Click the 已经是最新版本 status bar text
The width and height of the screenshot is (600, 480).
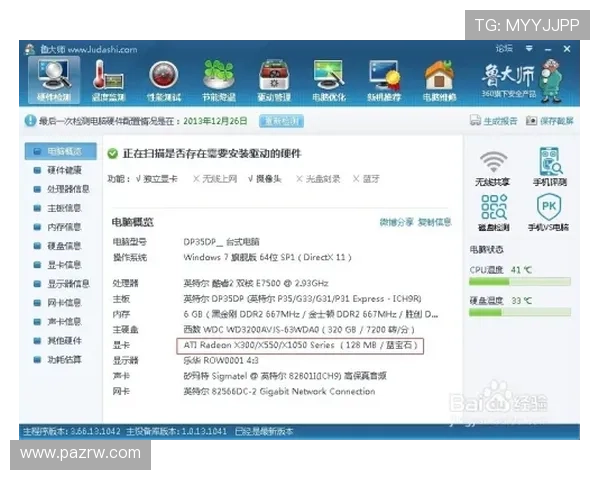tap(264, 432)
